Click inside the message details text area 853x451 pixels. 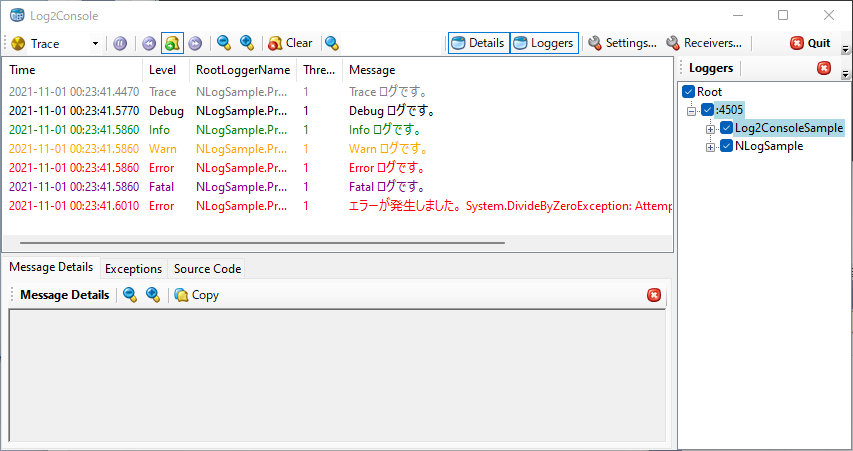tap(337, 375)
